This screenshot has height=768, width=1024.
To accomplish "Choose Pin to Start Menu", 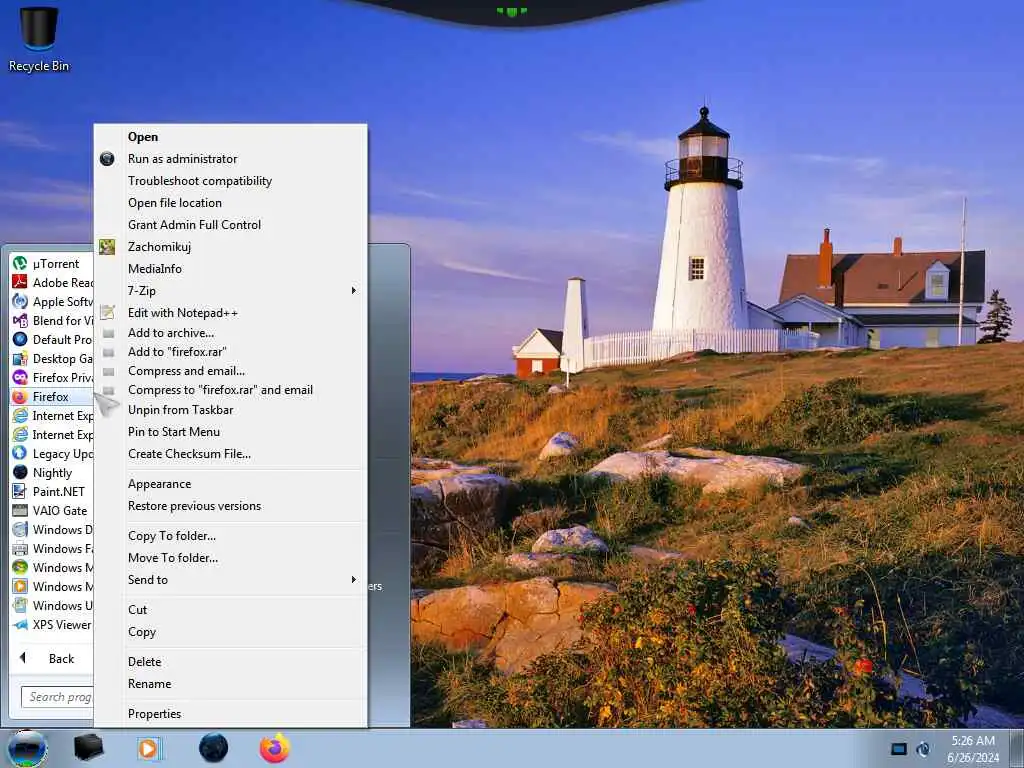I will [174, 432].
